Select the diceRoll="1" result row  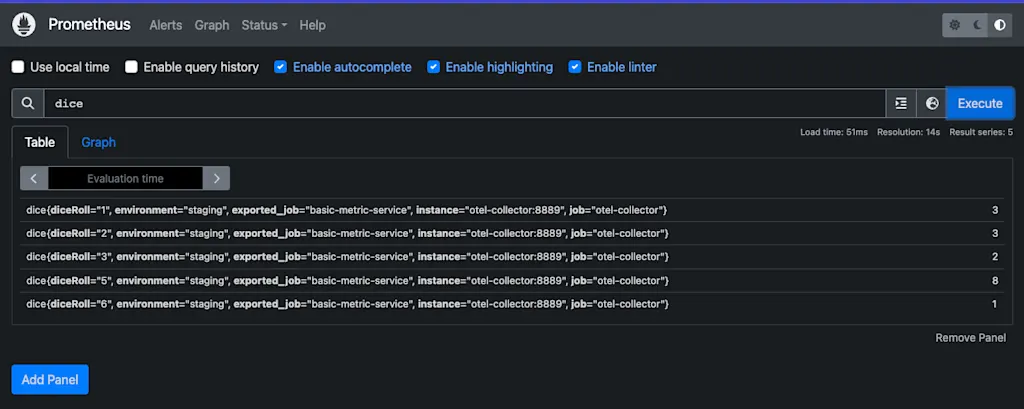(513, 210)
